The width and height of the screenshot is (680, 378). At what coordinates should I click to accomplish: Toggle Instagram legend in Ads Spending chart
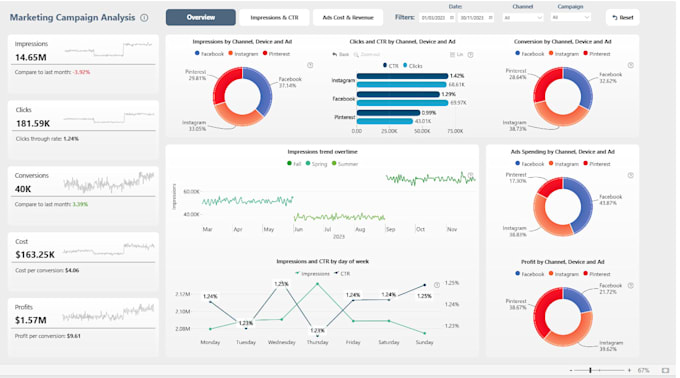[x=564, y=164]
